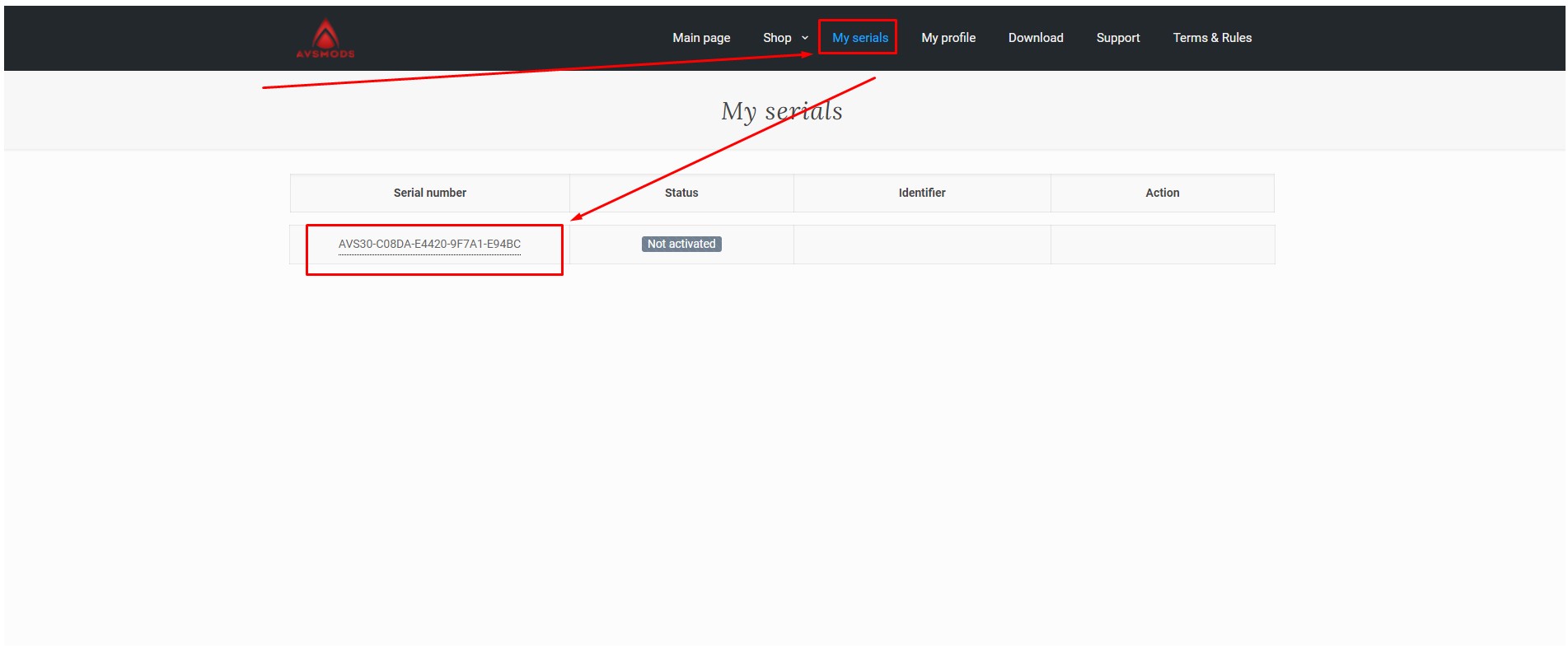Click the My serials page heading
This screenshot has height=648, width=1568.
pyautogui.click(x=781, y=111)
